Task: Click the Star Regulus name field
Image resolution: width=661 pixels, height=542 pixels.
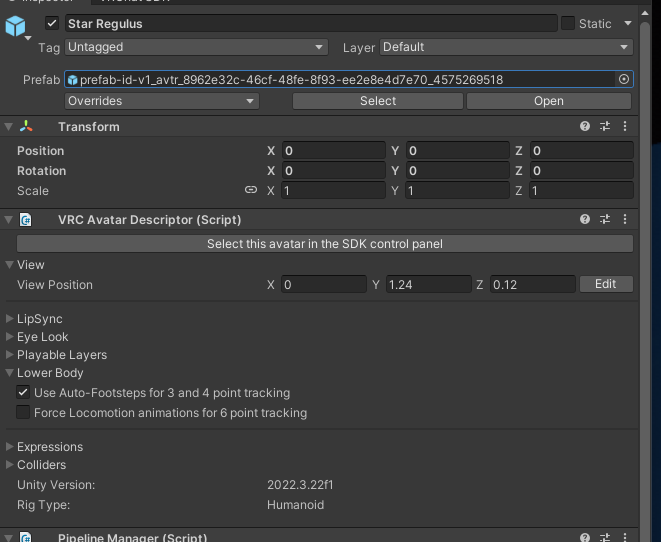Action: [x=311, y=24]
